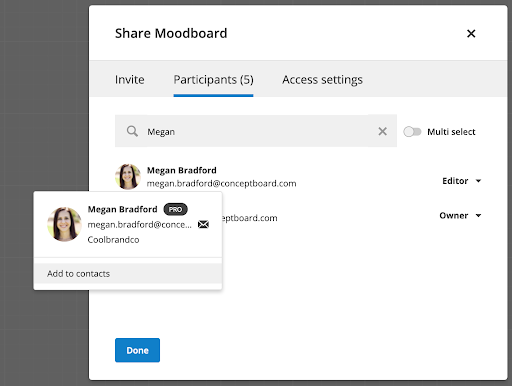Switch to the Invite tab
512x386 pixels.
click(x=130, y=80)
